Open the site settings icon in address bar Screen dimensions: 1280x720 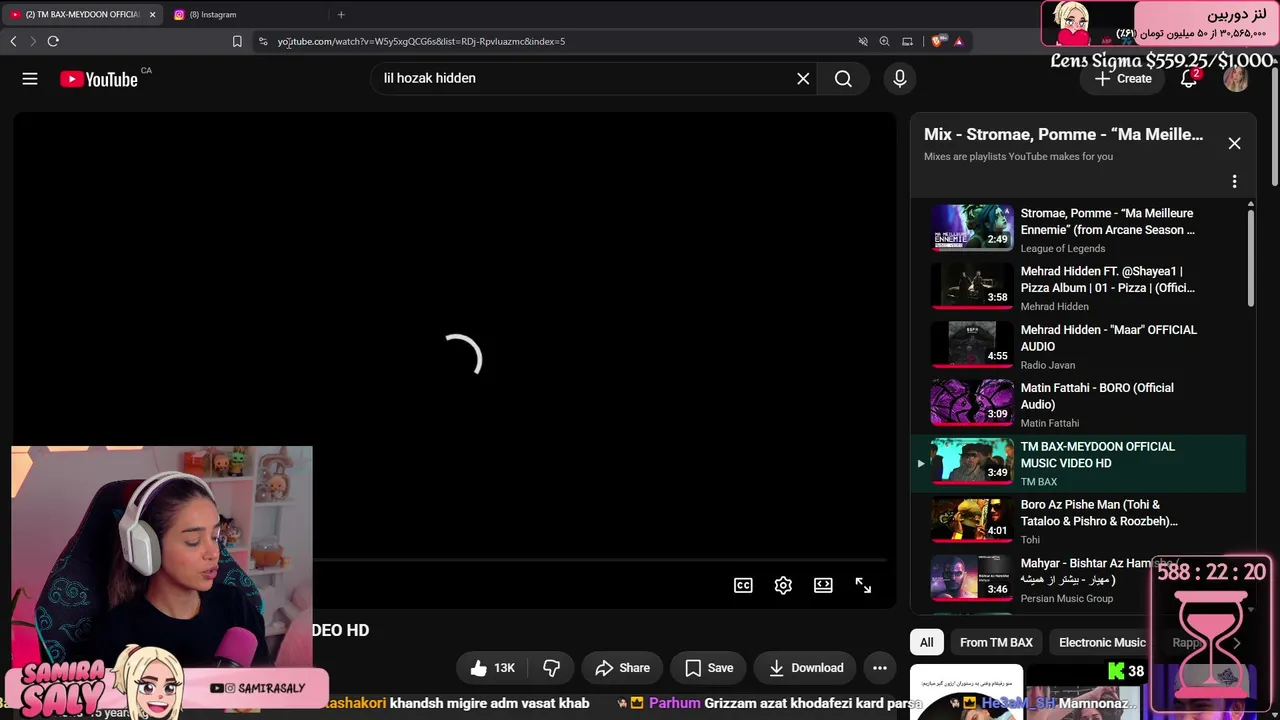pyautogui.click(x=263, y=41)
